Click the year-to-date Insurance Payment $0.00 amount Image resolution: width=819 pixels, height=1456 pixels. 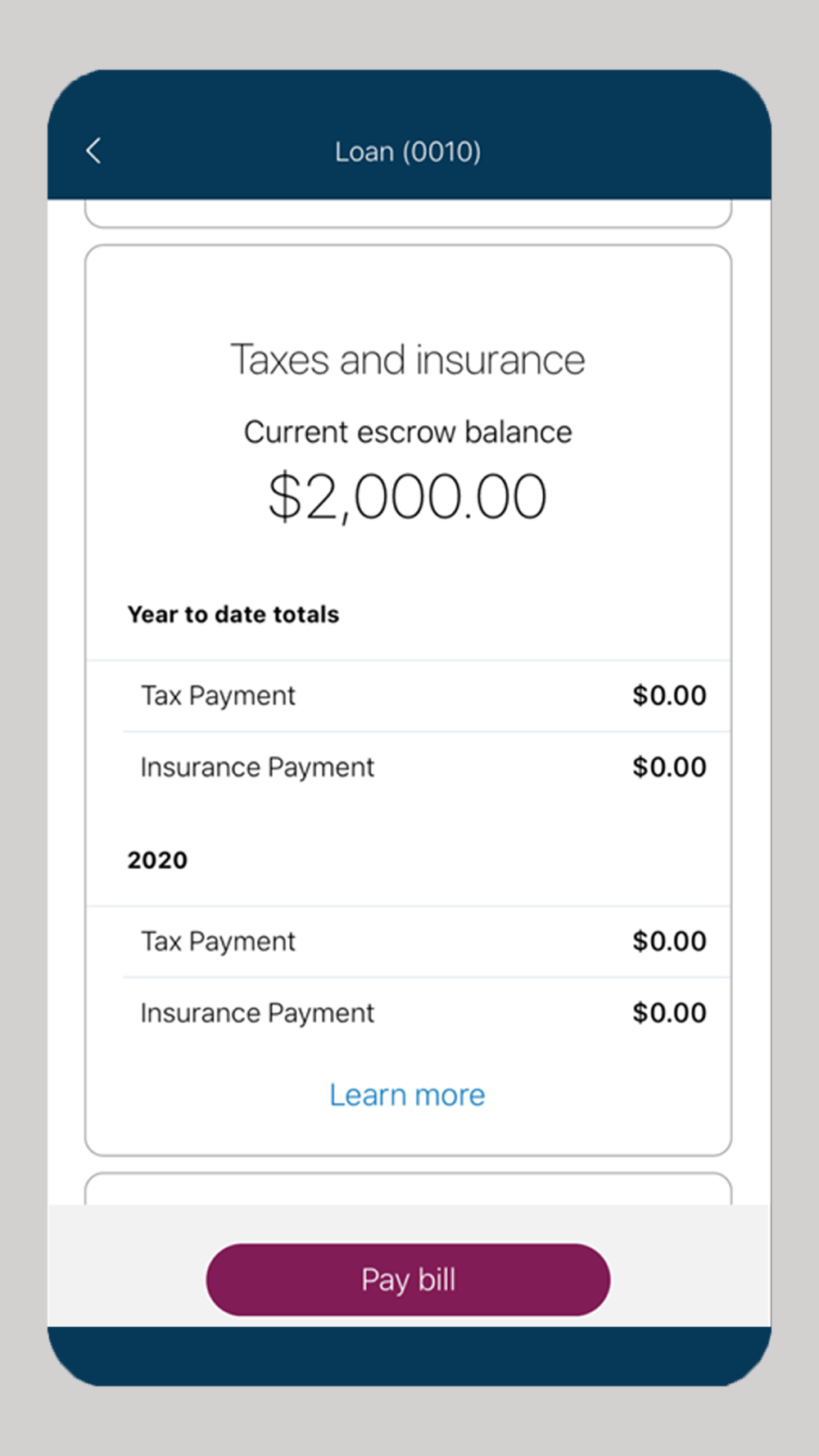669,767
